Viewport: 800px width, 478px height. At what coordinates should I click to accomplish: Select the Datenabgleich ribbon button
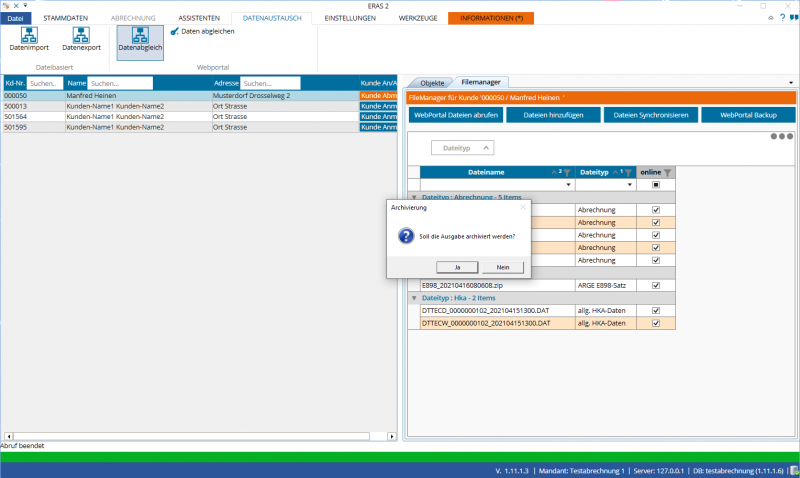140,42
